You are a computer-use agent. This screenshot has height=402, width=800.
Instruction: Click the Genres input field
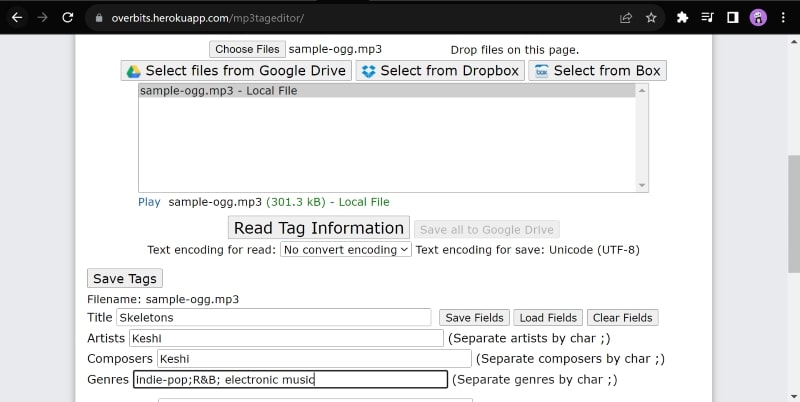tap(290, 380)
